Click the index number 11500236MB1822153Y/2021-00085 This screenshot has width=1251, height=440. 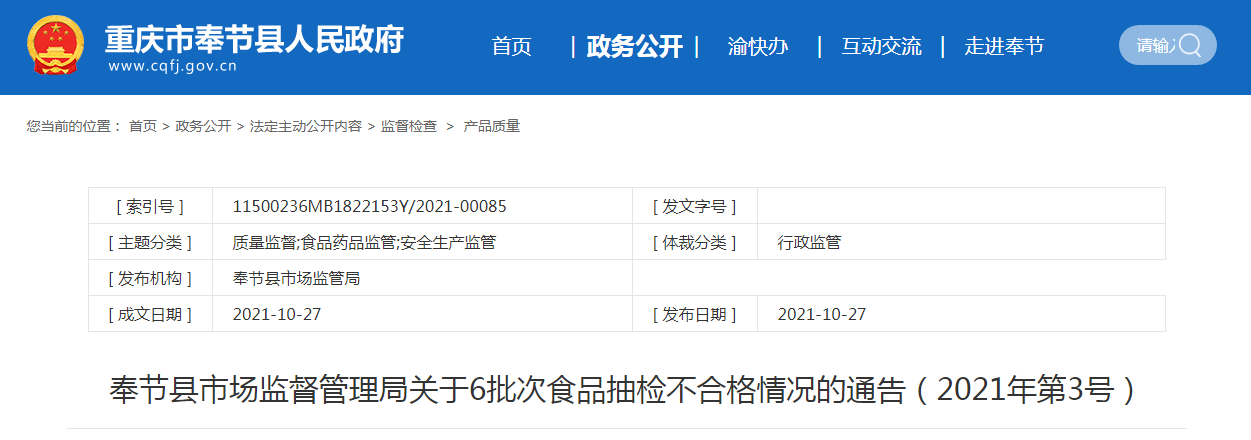pos(369,206)
